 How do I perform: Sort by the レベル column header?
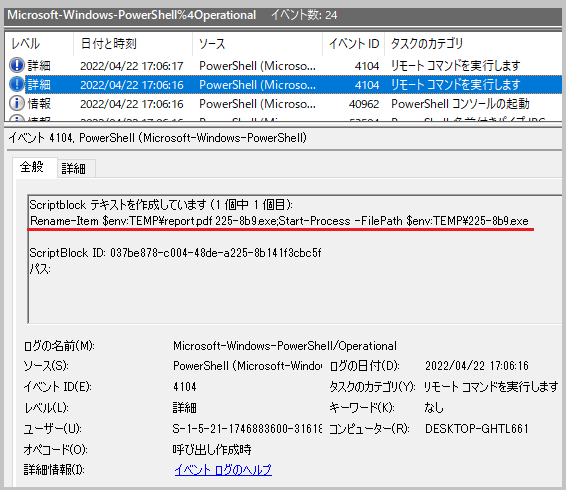click(x=25, y=44)
